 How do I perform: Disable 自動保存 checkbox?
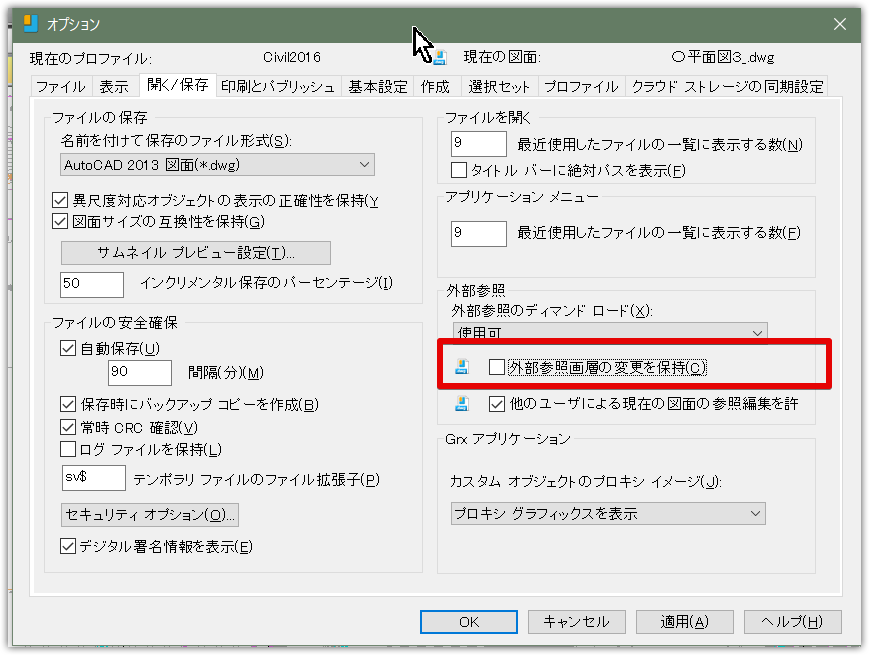pyautogui.click(x=68, y=349)
